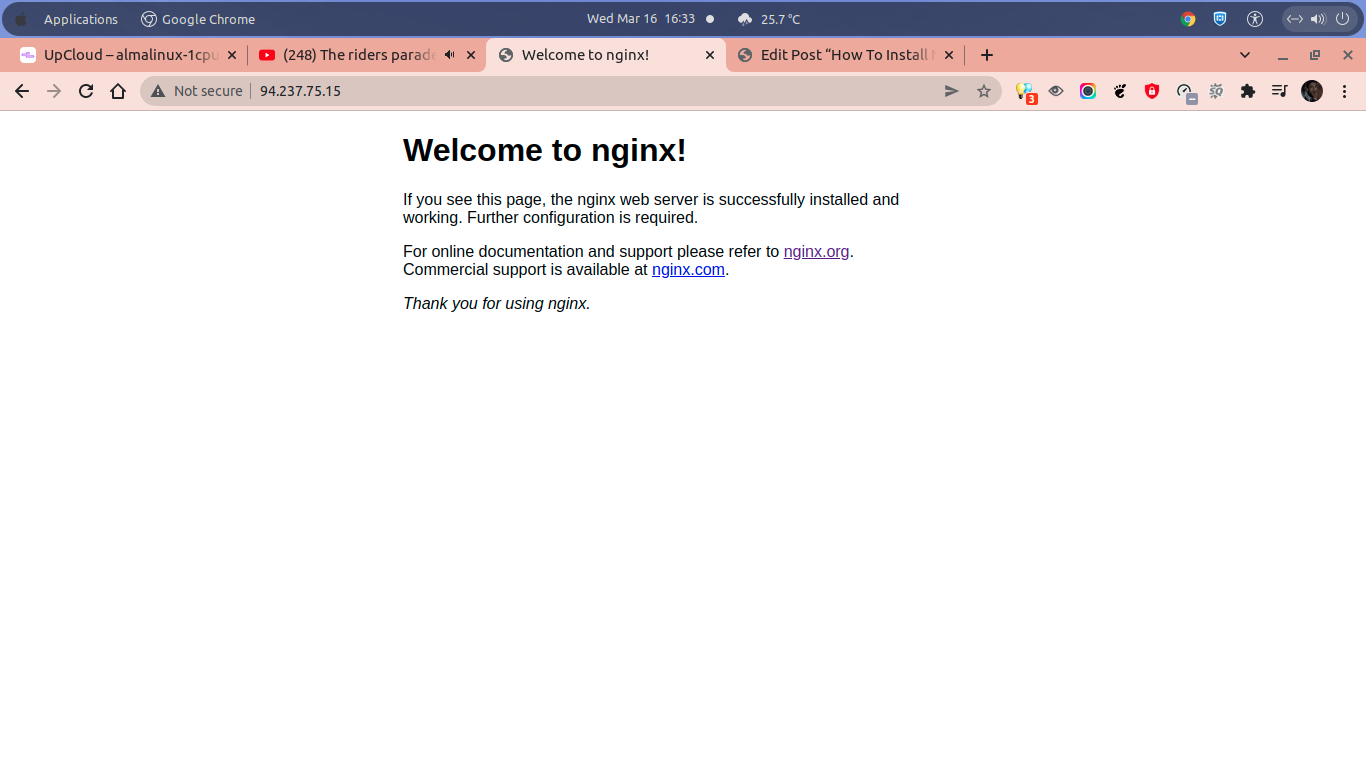Click the Chrome tray icon in top panel
This screenshot has height=768, width=1366.
[1188, 19]
